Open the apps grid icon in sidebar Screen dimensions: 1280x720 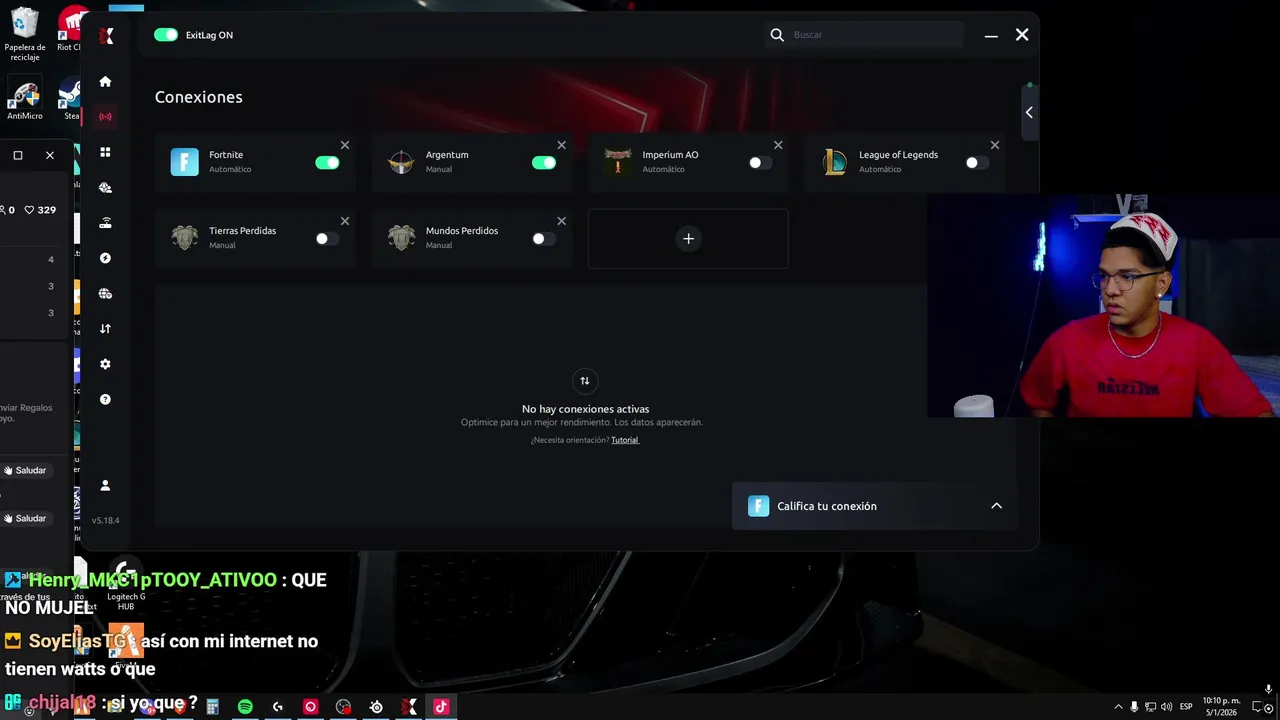point(105,152)
